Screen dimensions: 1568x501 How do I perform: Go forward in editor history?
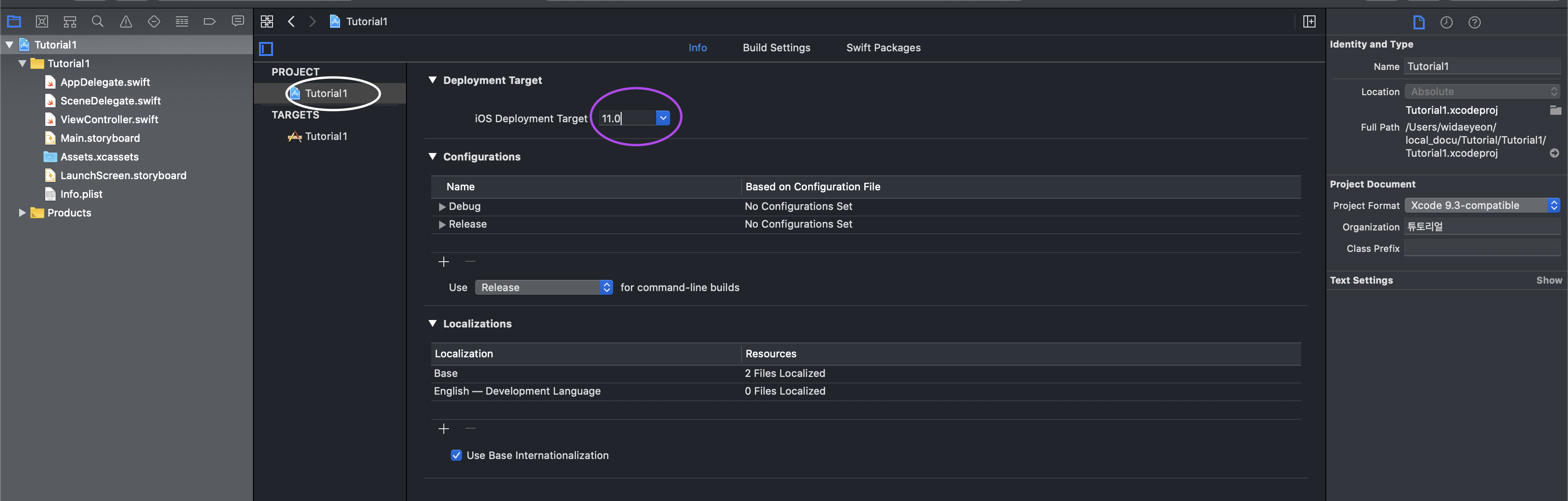click(312, 22)
